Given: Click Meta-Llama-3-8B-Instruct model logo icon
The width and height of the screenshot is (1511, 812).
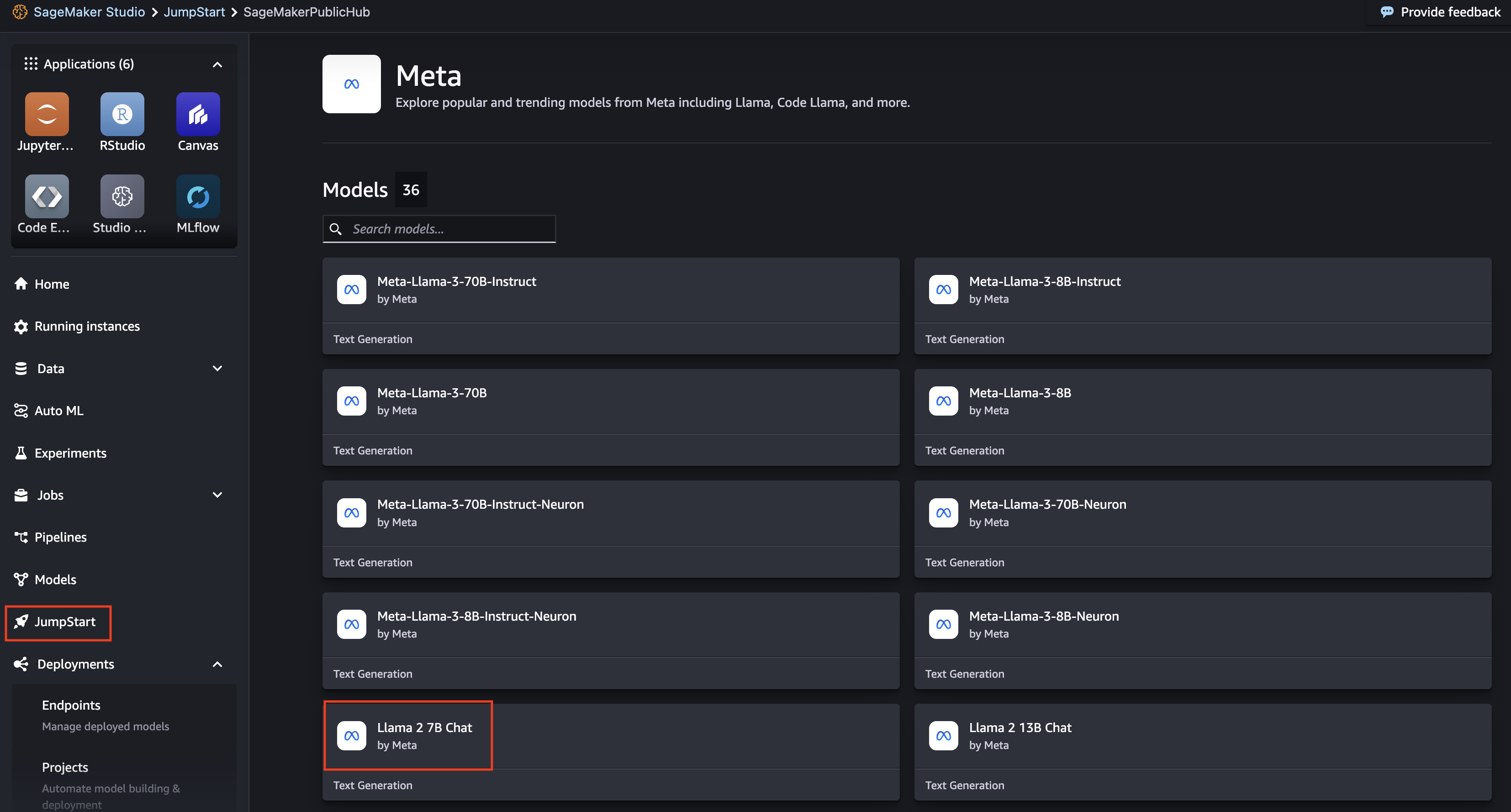Looking at the screenshot, I should tap(943, 290).
